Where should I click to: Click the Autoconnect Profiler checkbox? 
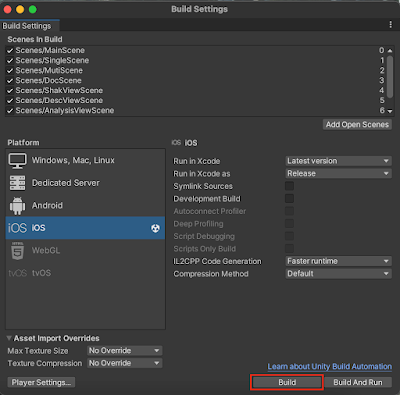(x=289, y=211)
